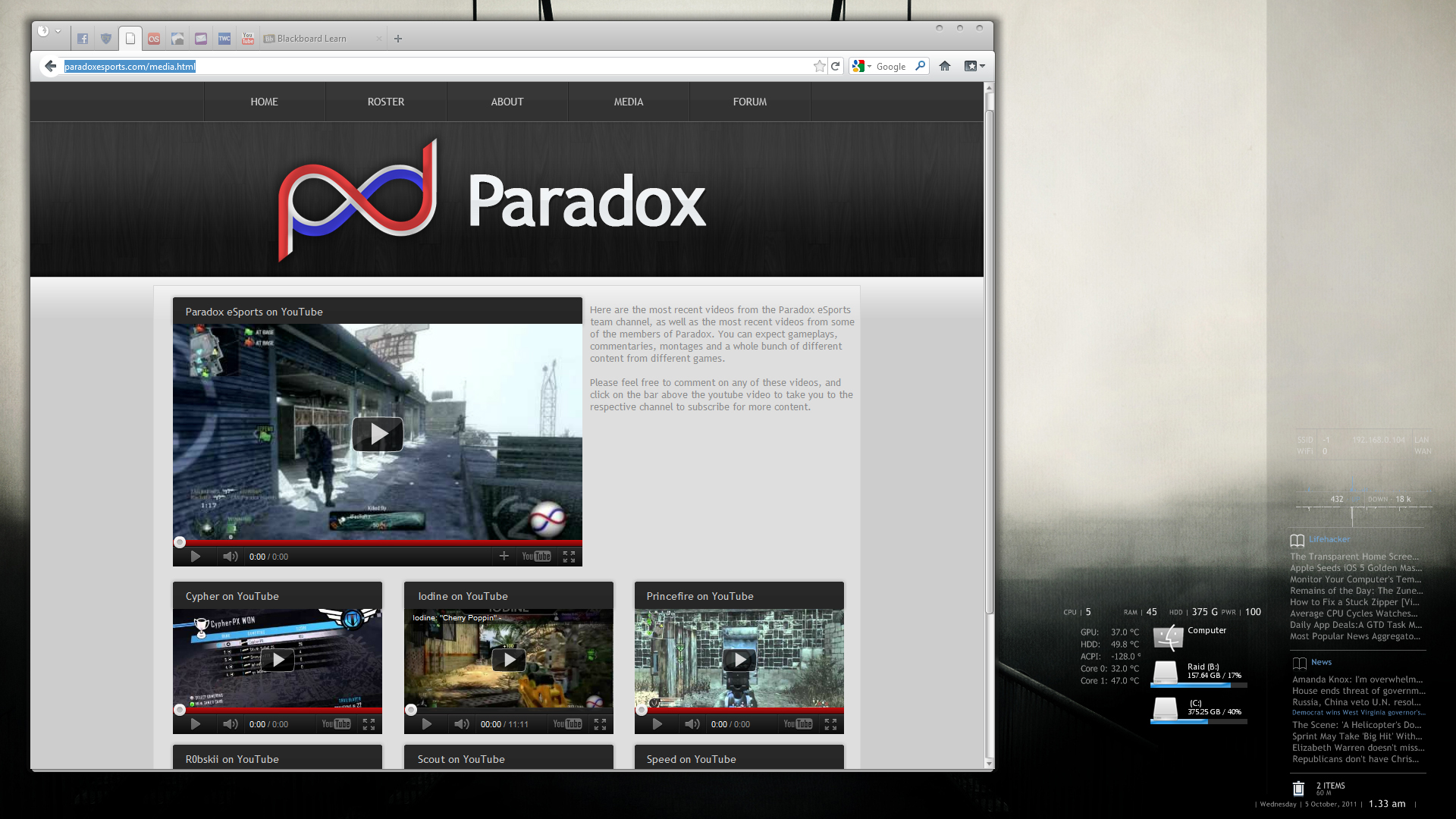Open Scout on YouTube header
The image size is (1456, 819).
tap(508, 758)
